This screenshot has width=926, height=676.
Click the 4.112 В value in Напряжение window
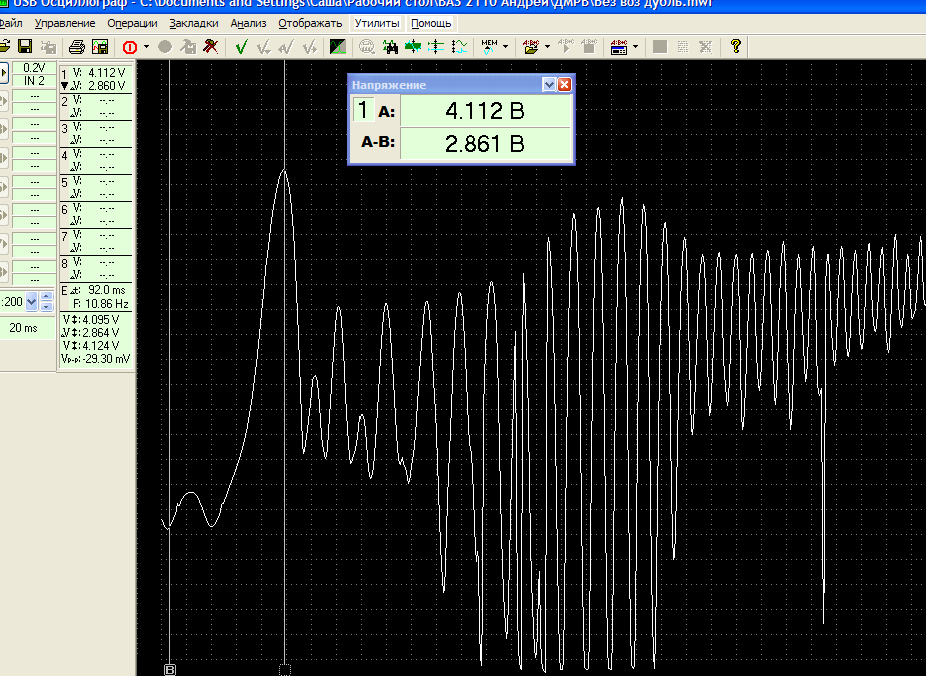pos(485,110)
